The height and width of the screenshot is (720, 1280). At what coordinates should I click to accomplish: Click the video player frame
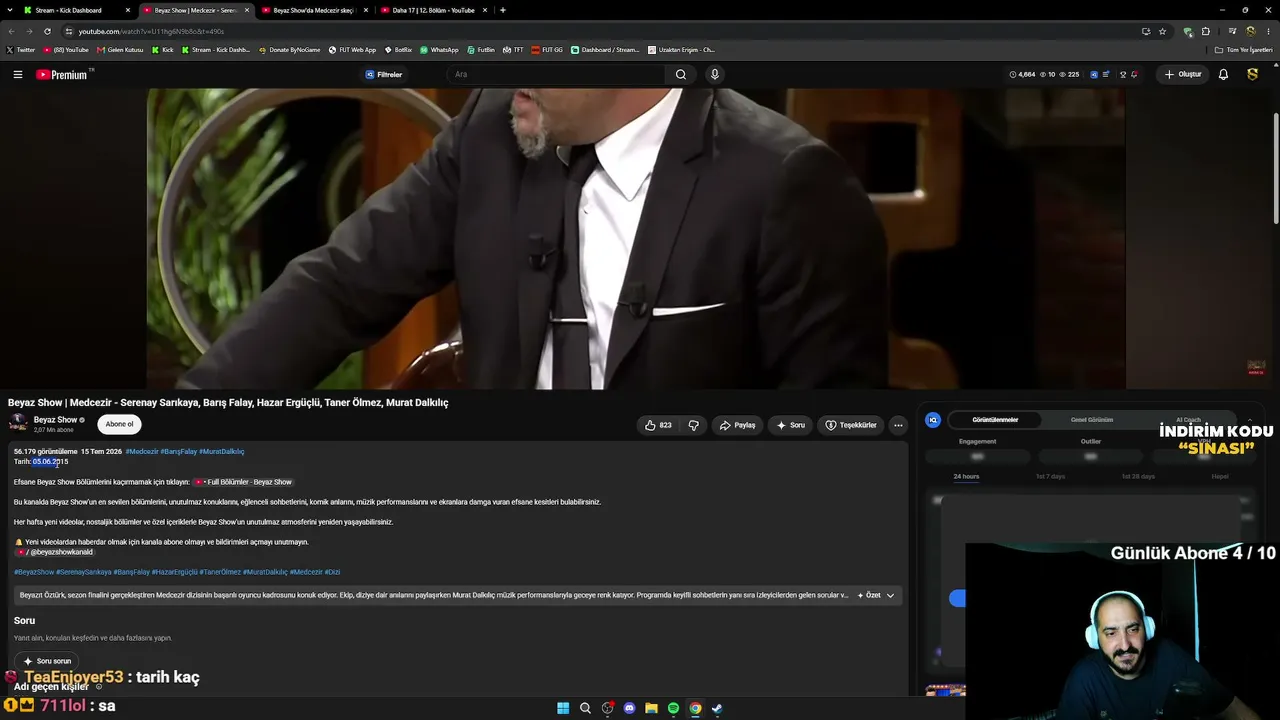coord(636,238)
